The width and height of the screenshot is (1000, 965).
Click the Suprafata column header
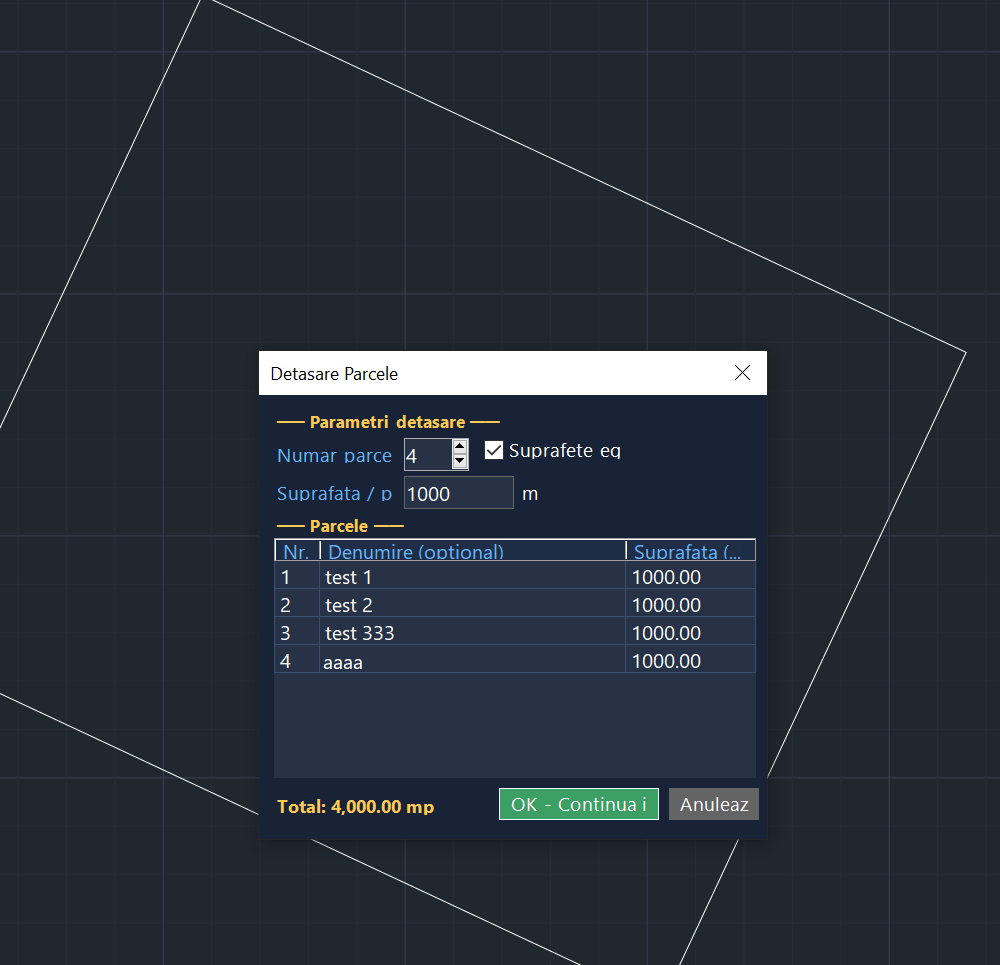coord(690,551)
